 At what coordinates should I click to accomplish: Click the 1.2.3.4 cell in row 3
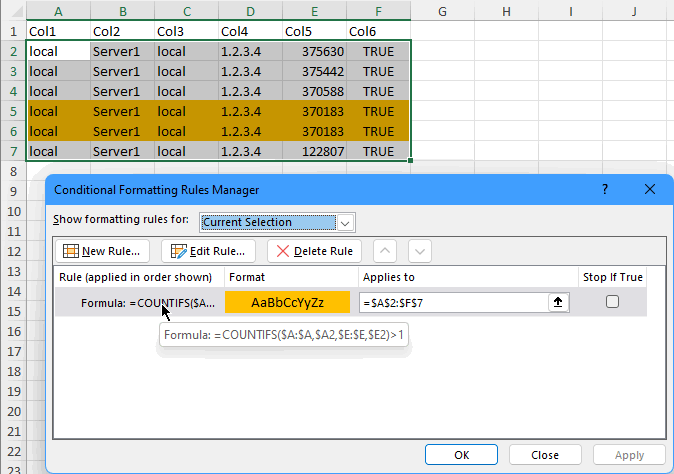click(250, 71)
